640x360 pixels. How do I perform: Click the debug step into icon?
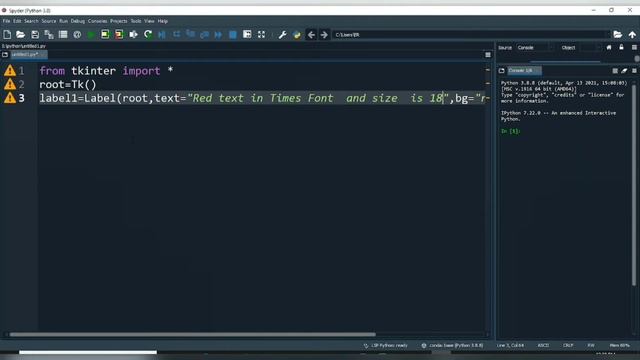coord(190,35)
